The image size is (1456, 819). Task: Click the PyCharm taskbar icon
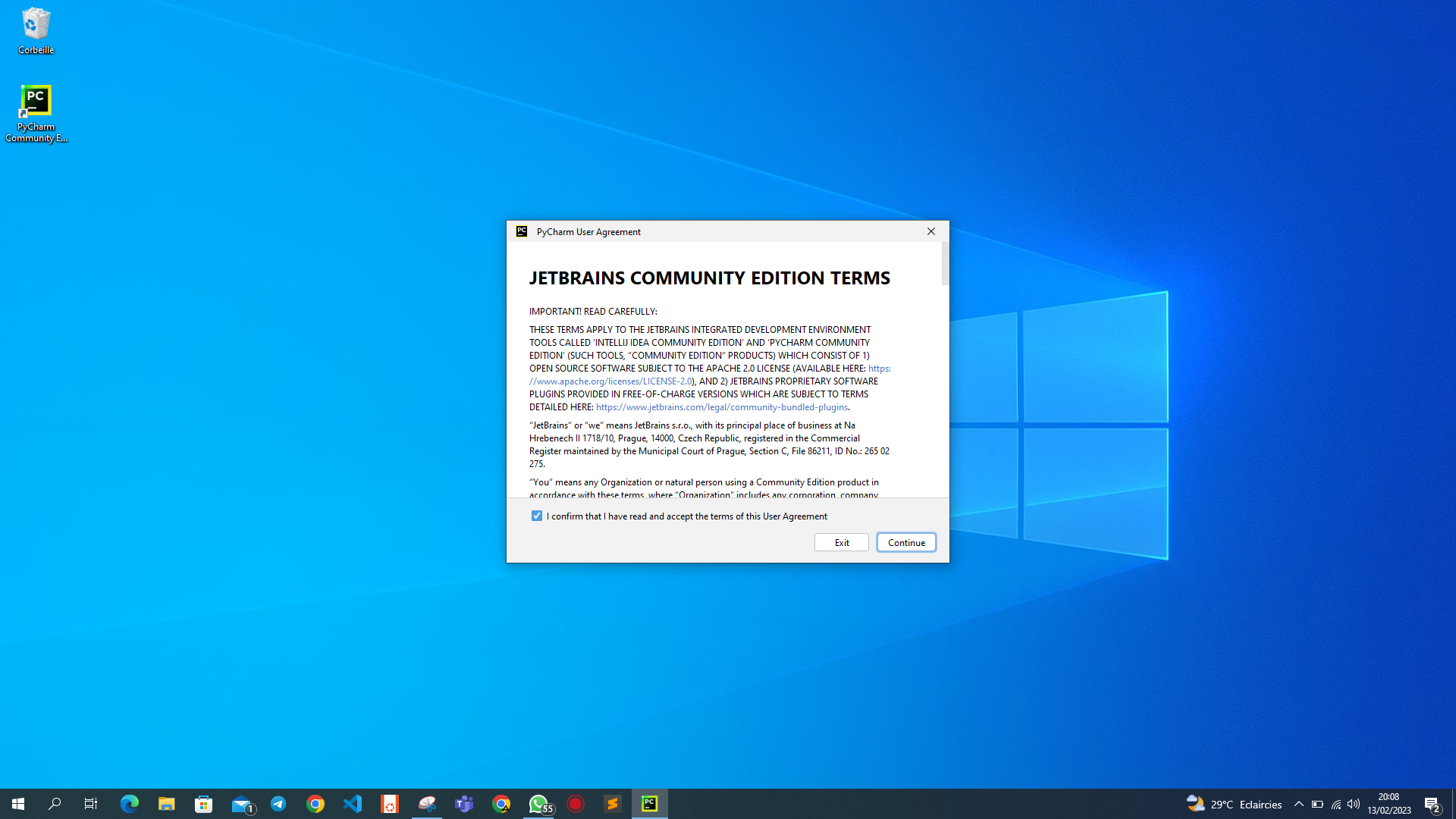tap(650, 804)
